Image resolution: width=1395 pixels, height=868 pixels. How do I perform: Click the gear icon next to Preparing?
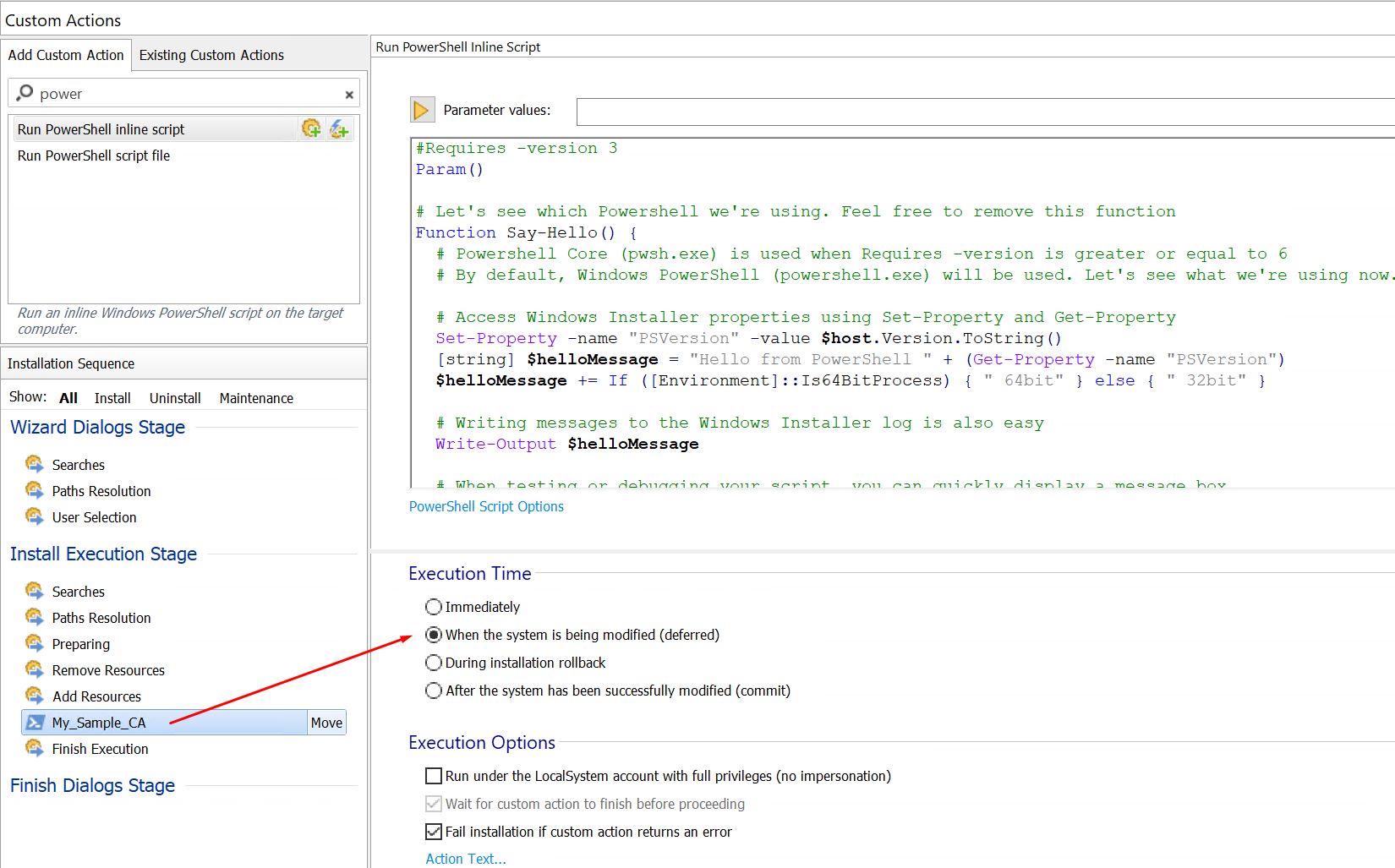[35, 644]
